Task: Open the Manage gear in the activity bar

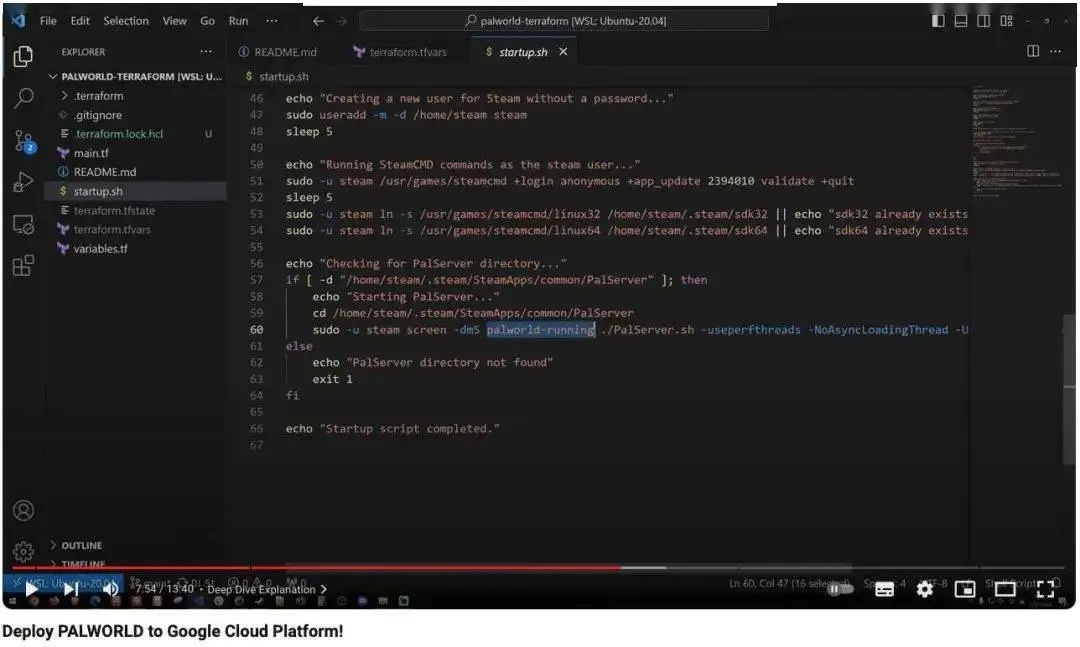Action: click(23, 551)
